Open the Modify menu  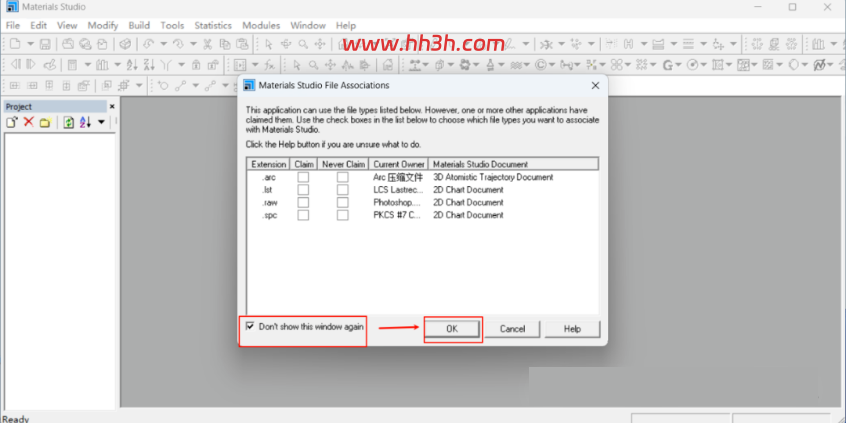[x=103, y=25]
